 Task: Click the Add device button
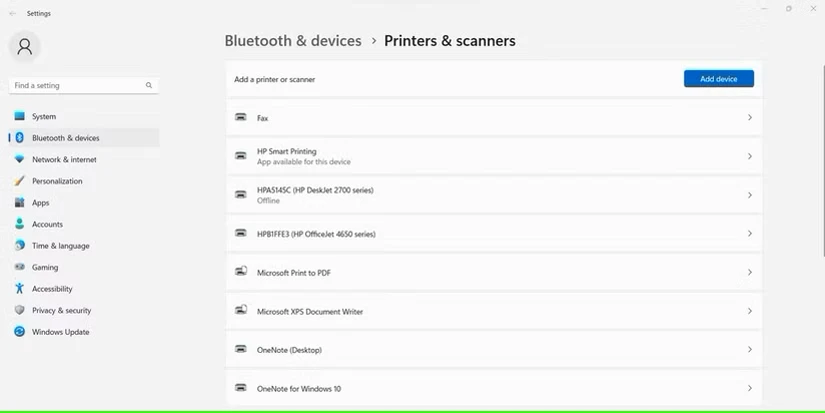pyautogui.click(x=719, y=79)
